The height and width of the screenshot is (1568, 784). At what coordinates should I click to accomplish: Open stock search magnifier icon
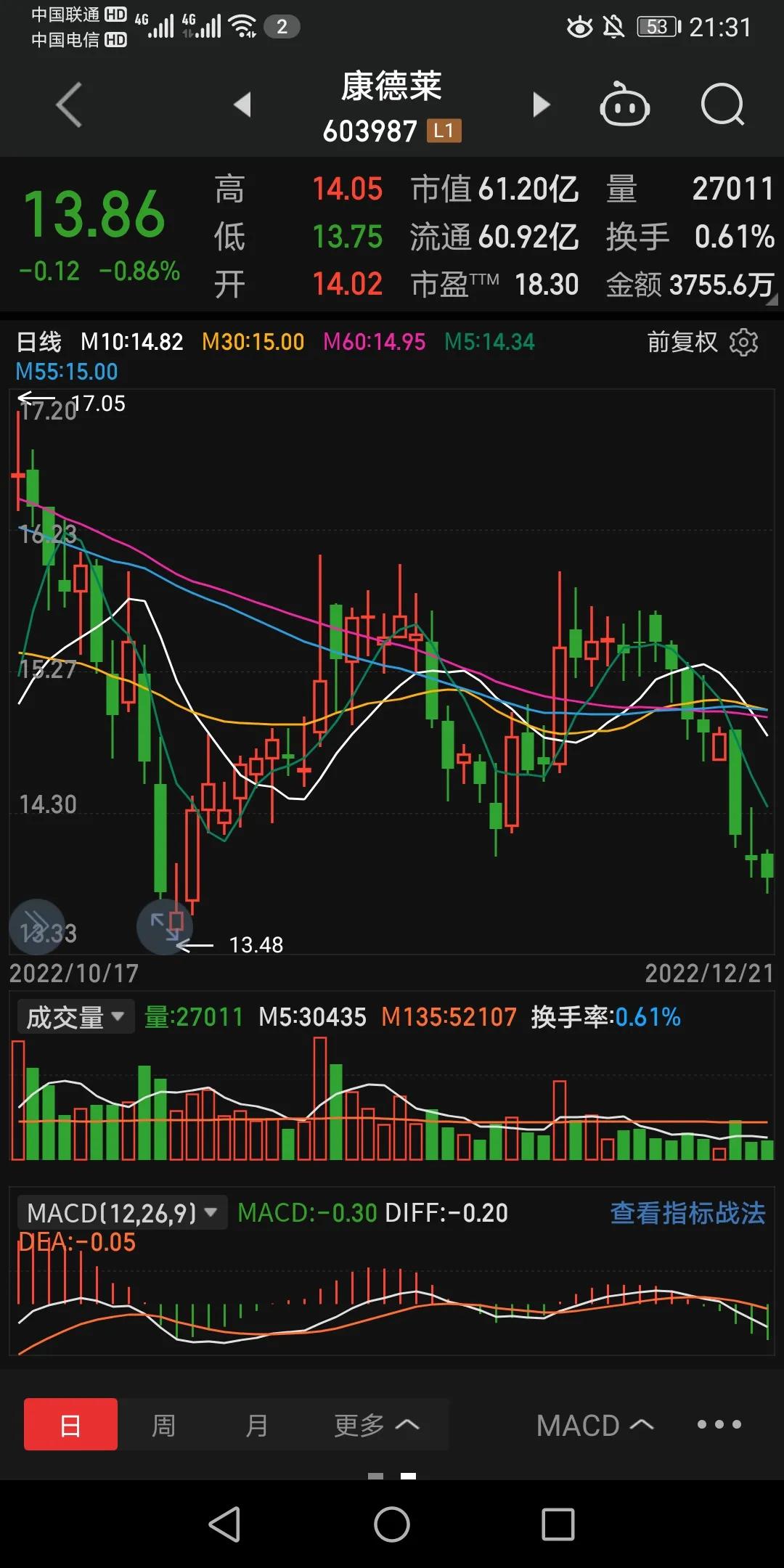click(x=723, y=105)
